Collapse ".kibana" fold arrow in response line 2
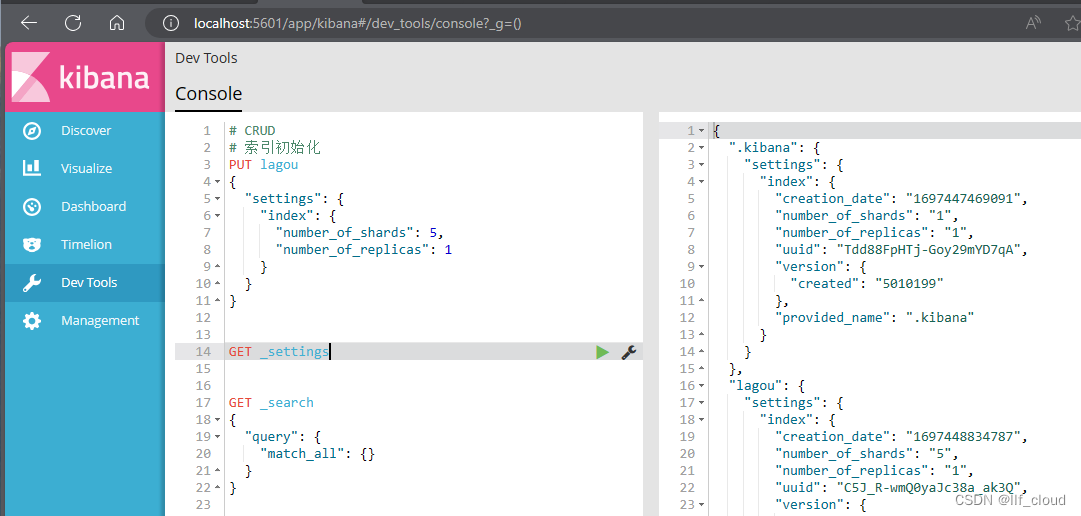 pyautogui.click(x=701, y=148)
